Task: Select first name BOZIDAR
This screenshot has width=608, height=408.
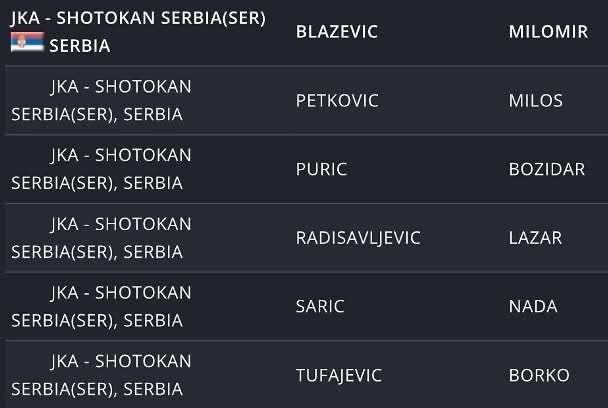Action: pos(547,169)
